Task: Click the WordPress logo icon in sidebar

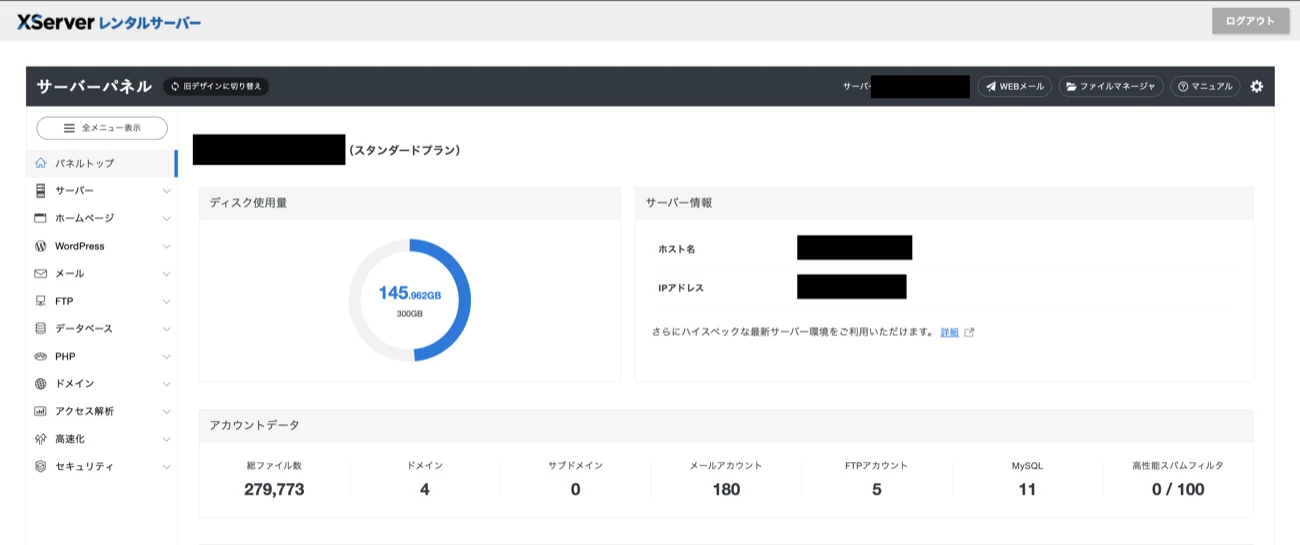Action: (x=41, y=246)
